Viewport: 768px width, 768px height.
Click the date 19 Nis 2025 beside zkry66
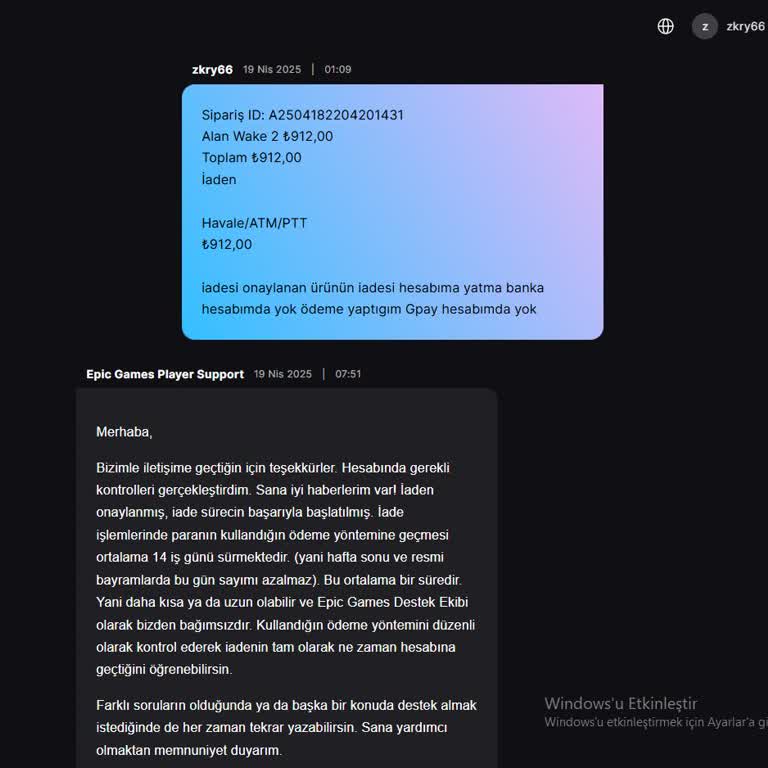272,70
